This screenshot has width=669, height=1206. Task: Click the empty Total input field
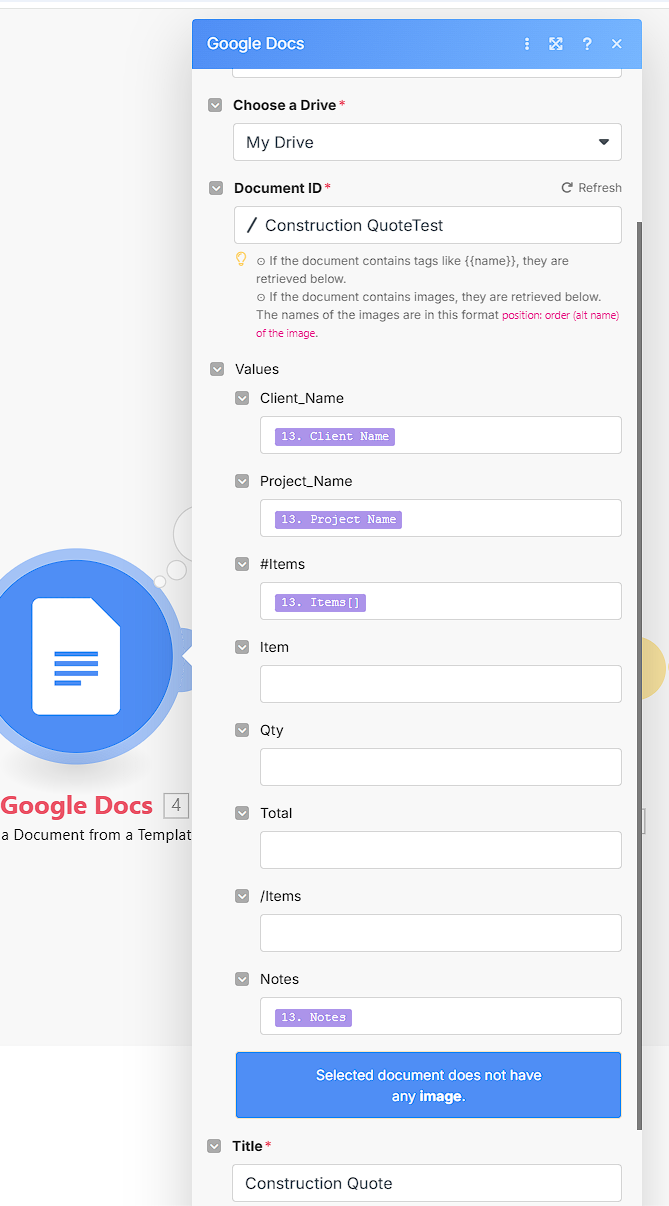(440, 850)
